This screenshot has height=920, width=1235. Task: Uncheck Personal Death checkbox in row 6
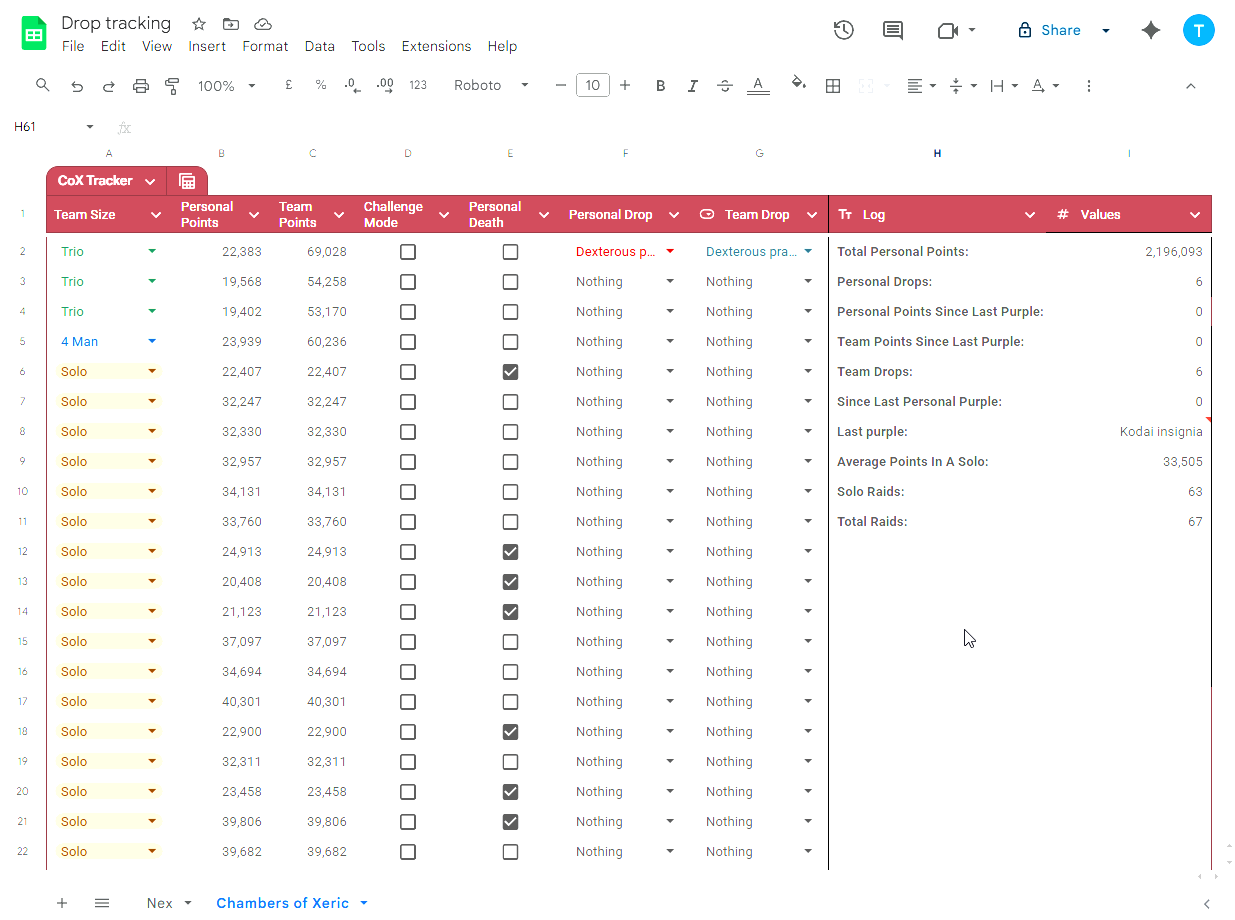(x=510, y=372)
